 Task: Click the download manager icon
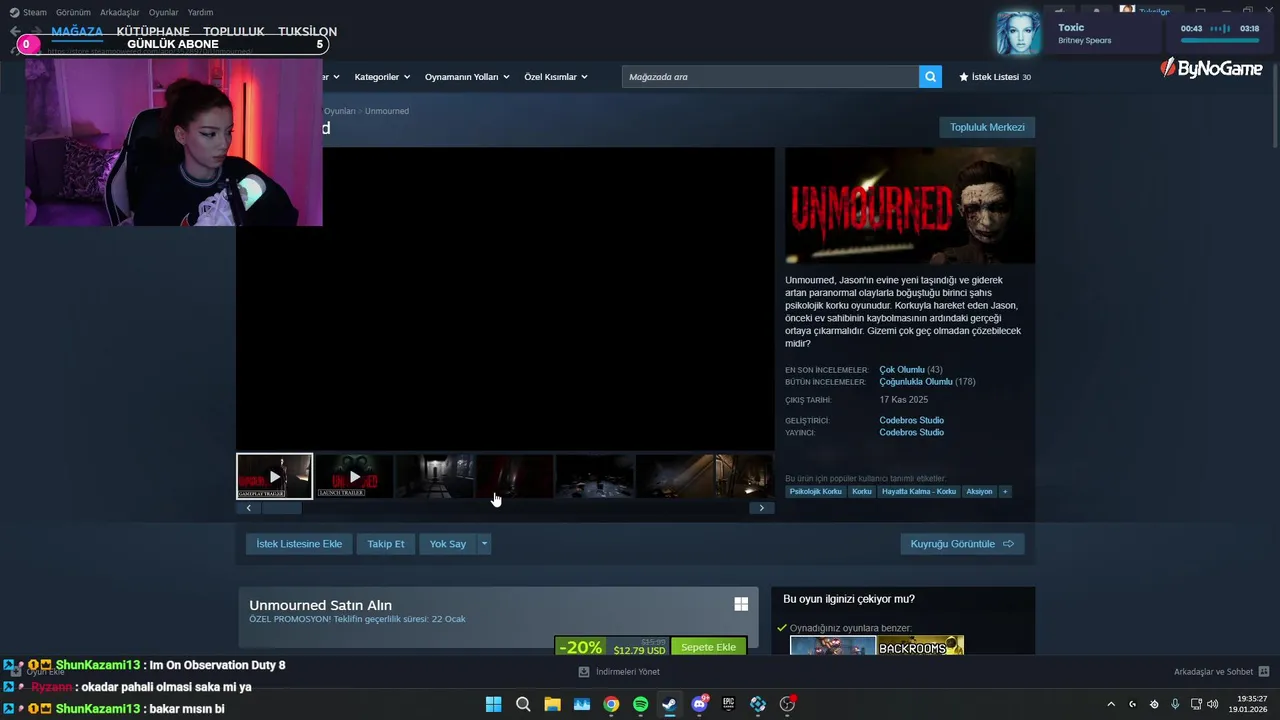click(x=584, y=672)
